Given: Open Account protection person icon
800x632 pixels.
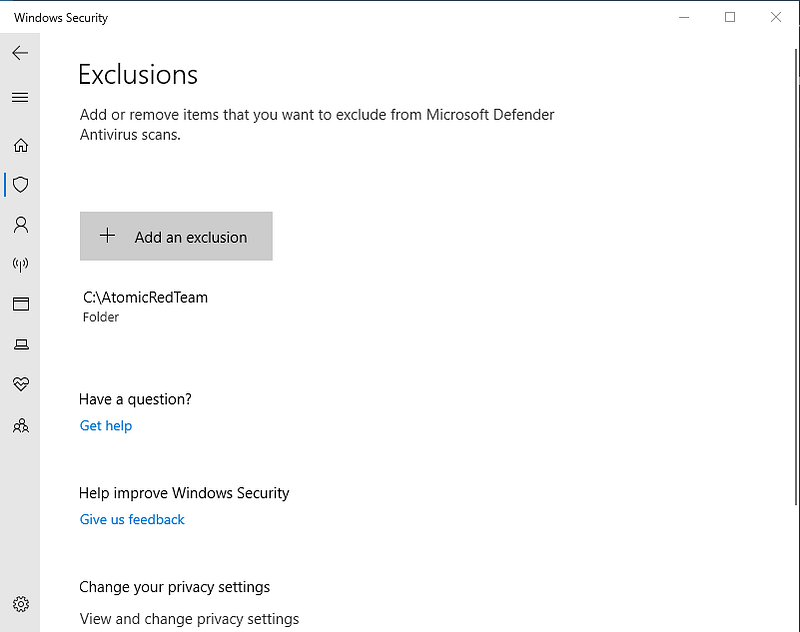Looking at the screenshot, I should 20,224.
